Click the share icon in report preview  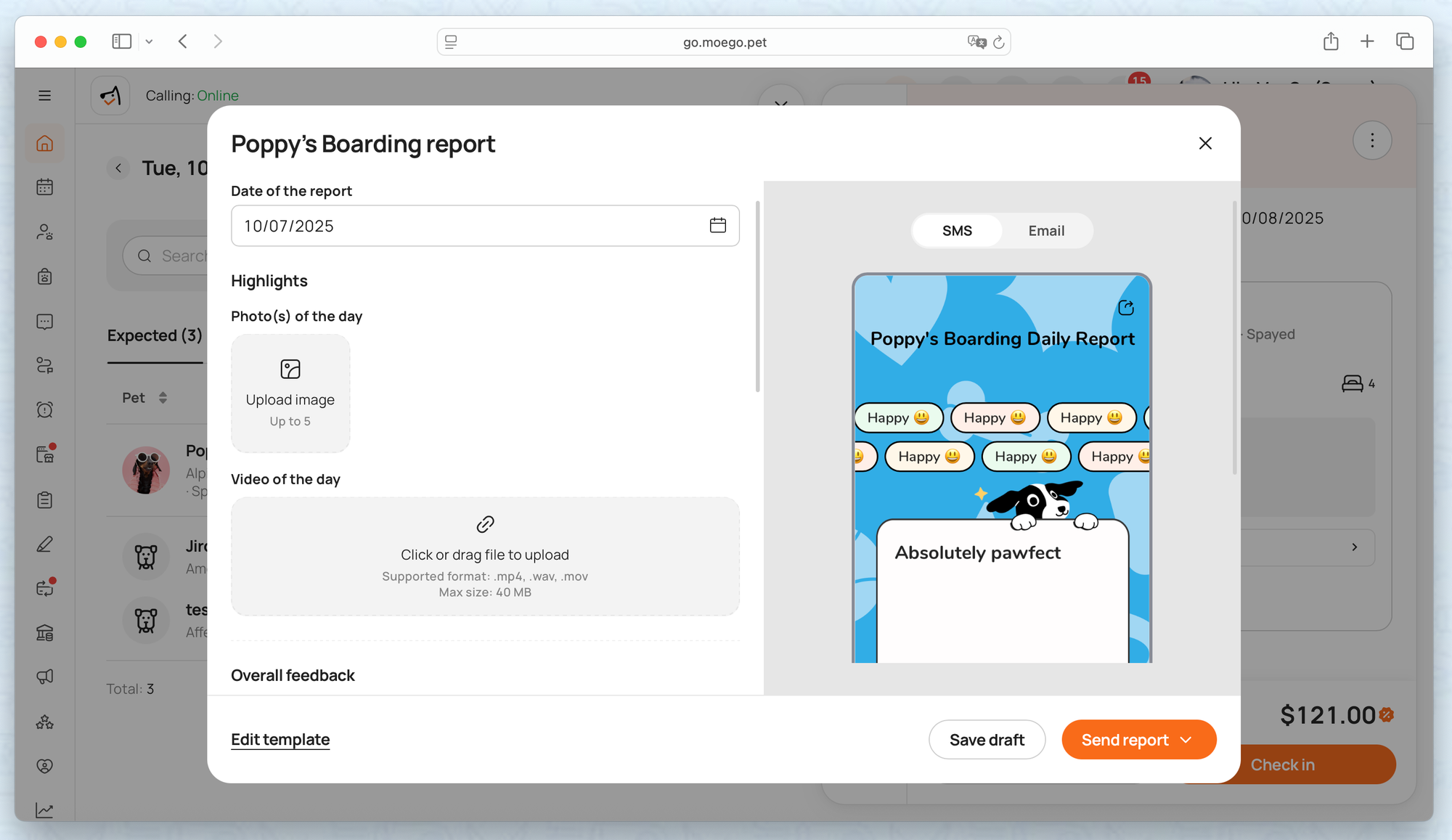[x=1126, y=308]
